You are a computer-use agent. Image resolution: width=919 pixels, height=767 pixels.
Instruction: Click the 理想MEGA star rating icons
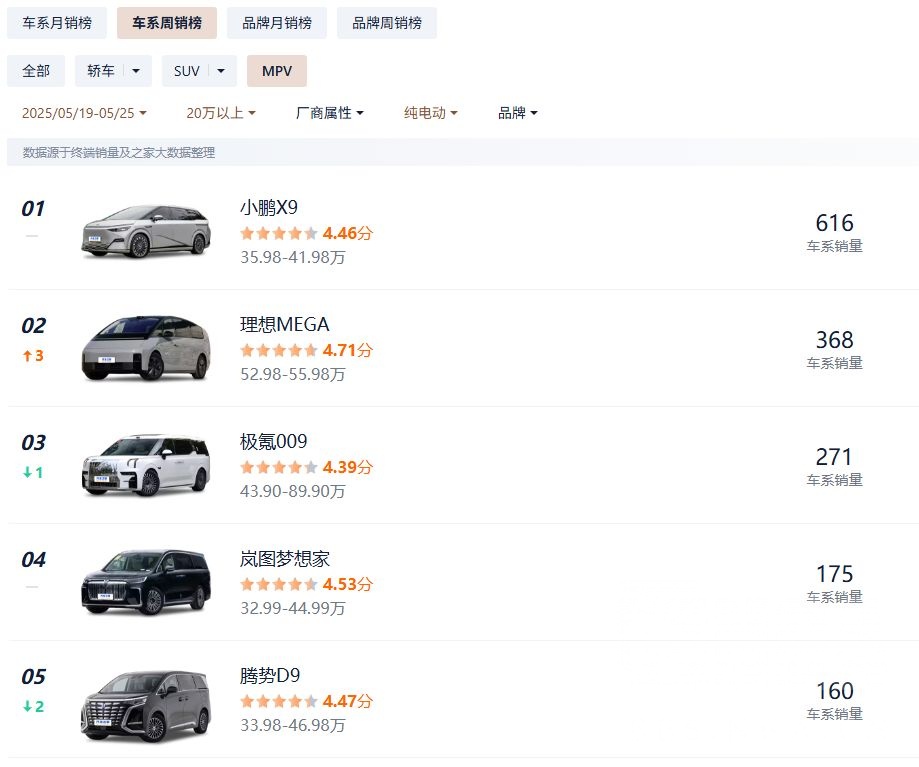click(279, 350)
